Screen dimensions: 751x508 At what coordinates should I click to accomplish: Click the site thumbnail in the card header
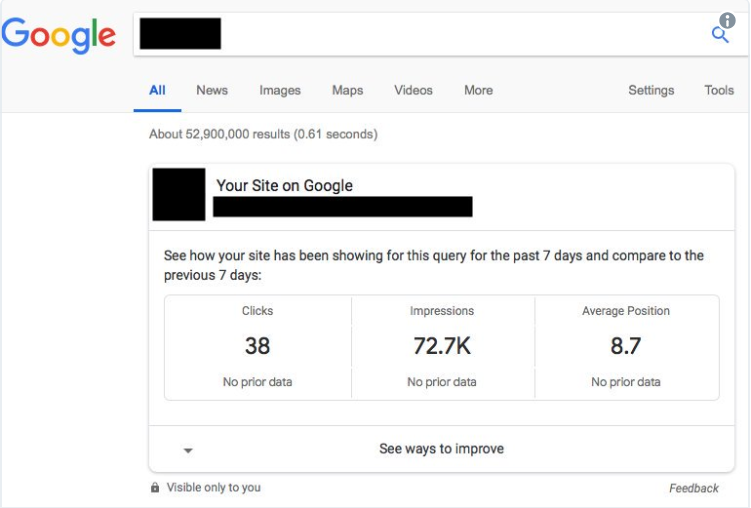tap(179, 194)
